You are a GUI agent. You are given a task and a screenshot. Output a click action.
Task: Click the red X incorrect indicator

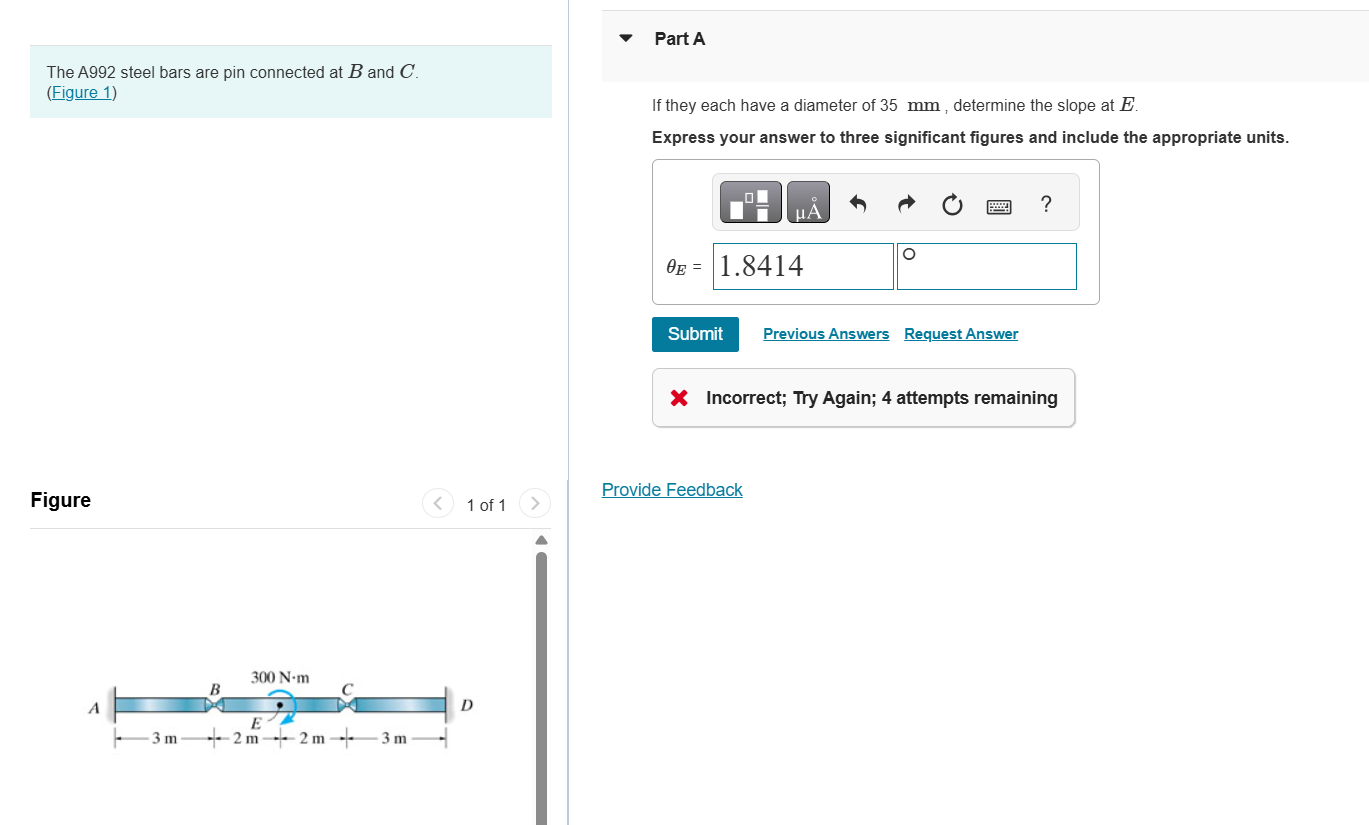click(679, 397)
